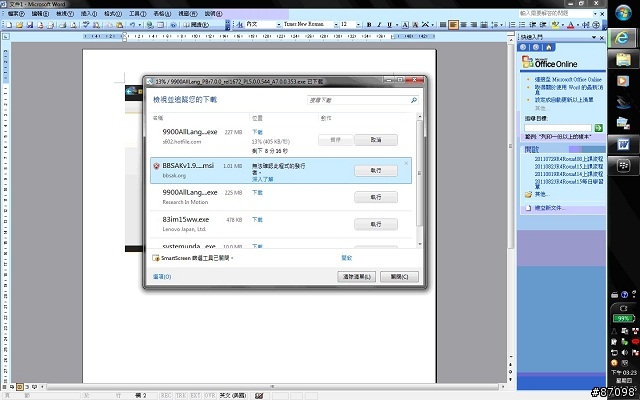Click the Open folder icon in Word toolbar
The image size is (640, 400).
19,25
